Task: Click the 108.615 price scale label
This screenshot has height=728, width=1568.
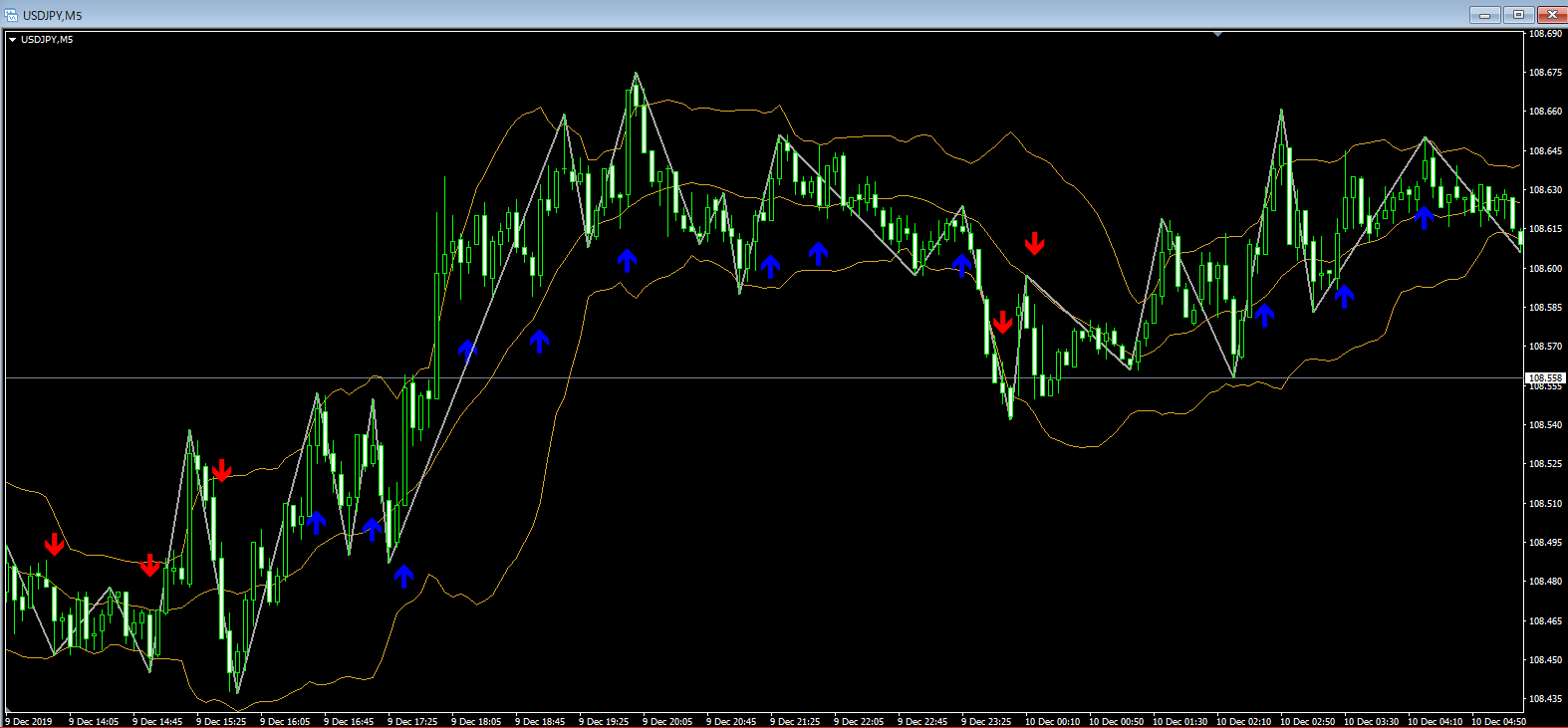Action: coord(1545,229)
